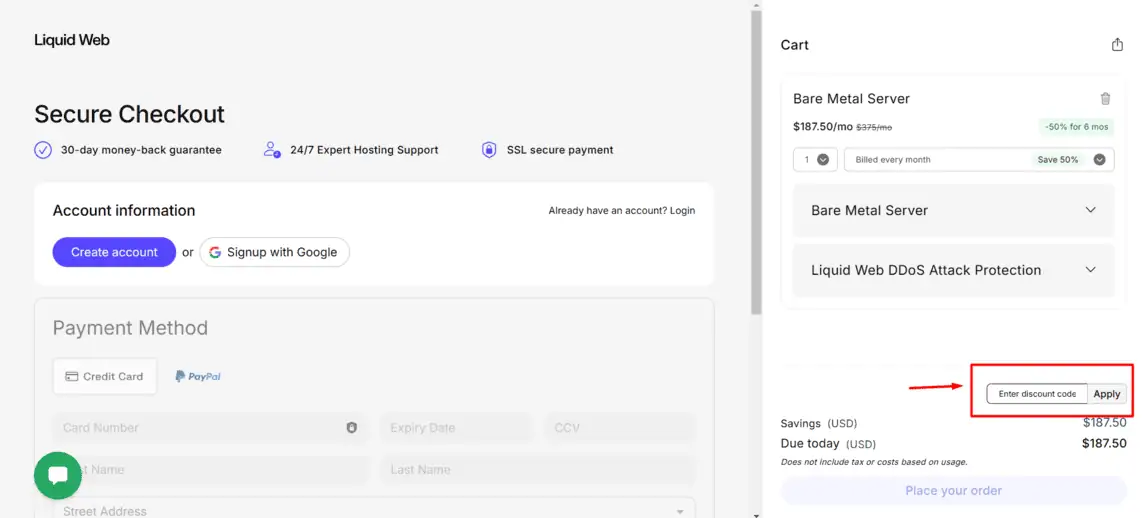Click the crossed-out $375/mo price
Viewport: 1145px width, 518px height.
(873, 127)
